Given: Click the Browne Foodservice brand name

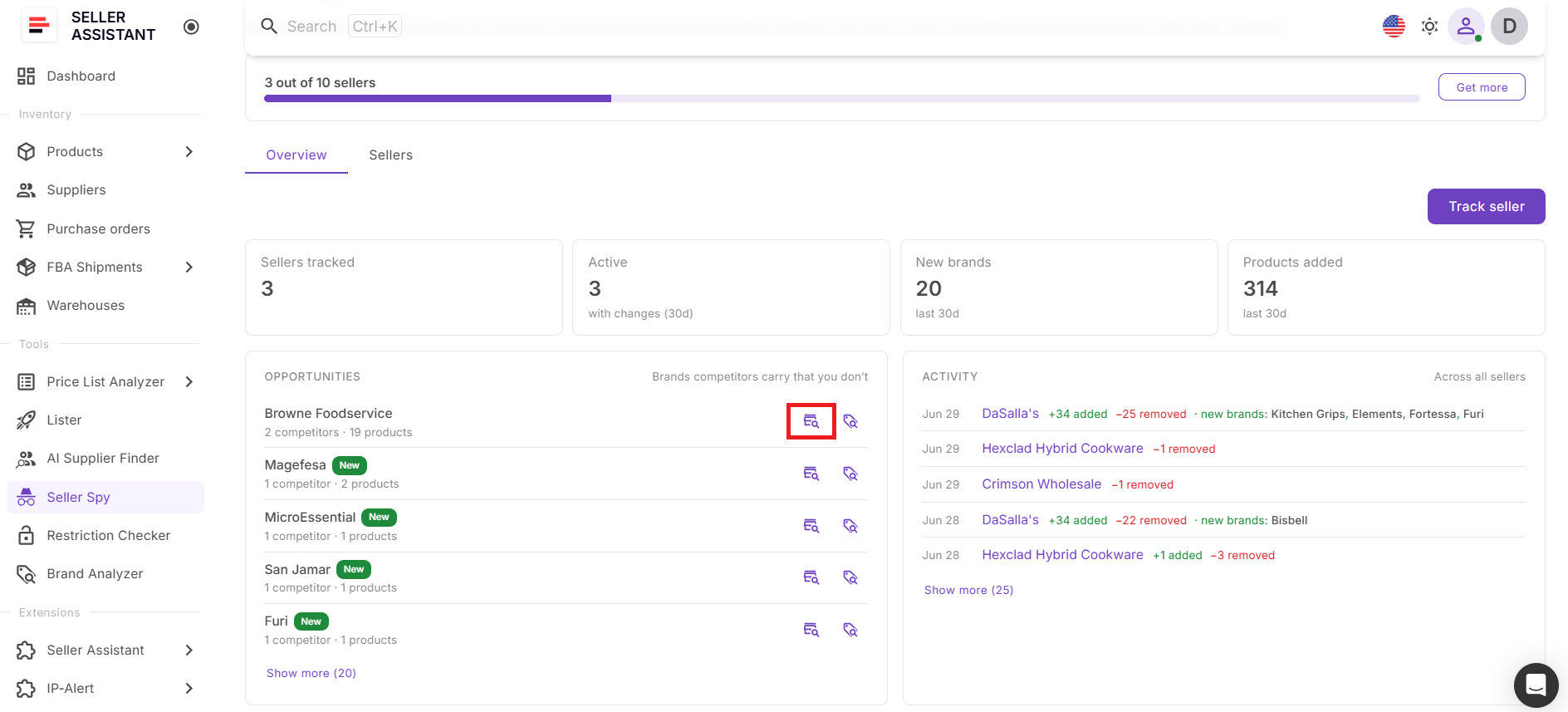Looking at the screenshot, I should 328,414.
